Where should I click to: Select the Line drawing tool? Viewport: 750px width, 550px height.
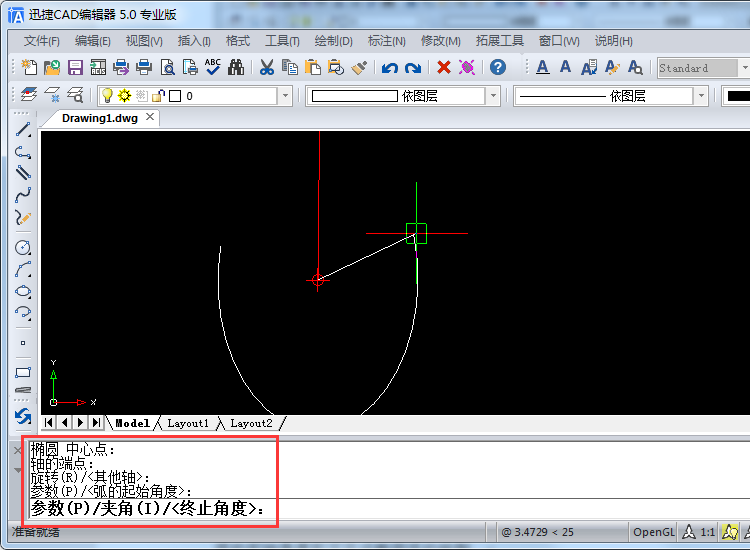click(23, 129)
